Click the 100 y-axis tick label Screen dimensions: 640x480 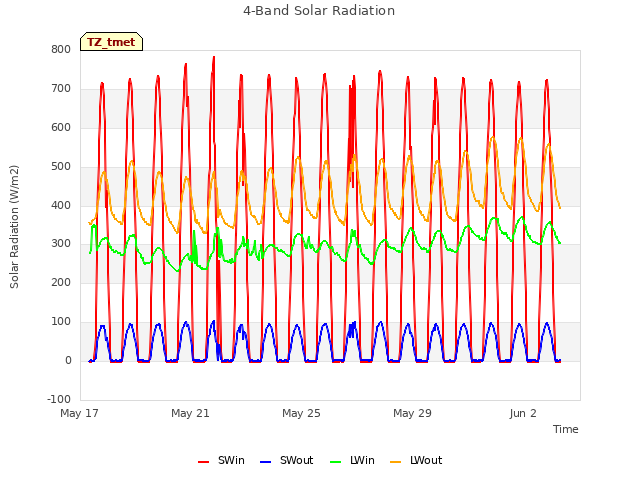coord(61,322)
